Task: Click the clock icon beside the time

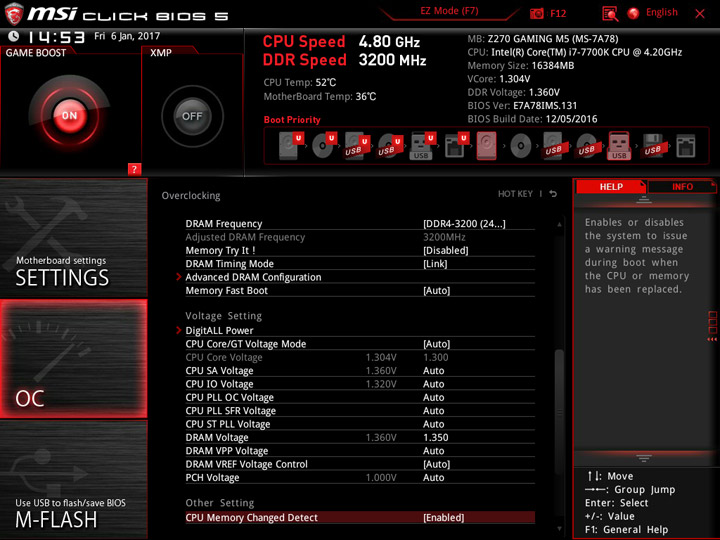Action: (x=14, y=36)
